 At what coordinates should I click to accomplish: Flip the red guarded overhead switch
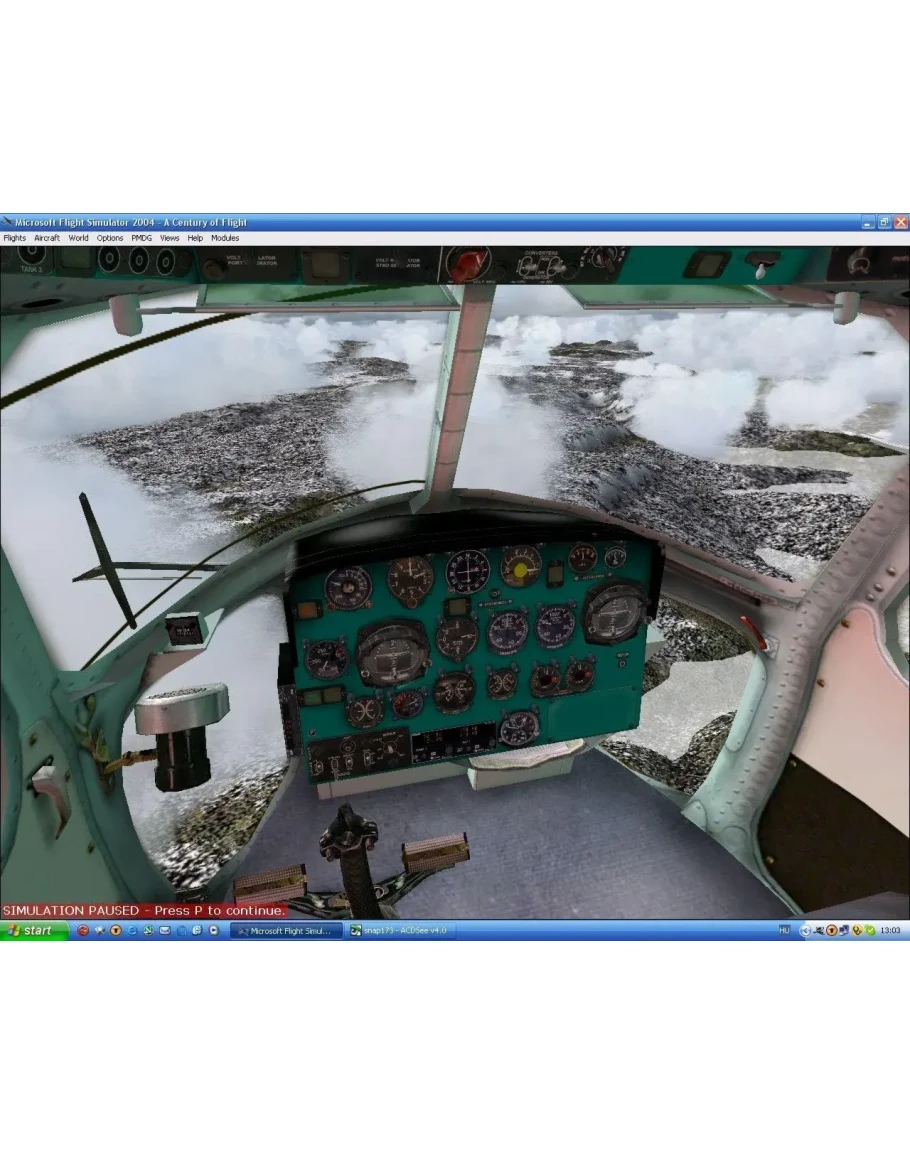click(467, 265)
